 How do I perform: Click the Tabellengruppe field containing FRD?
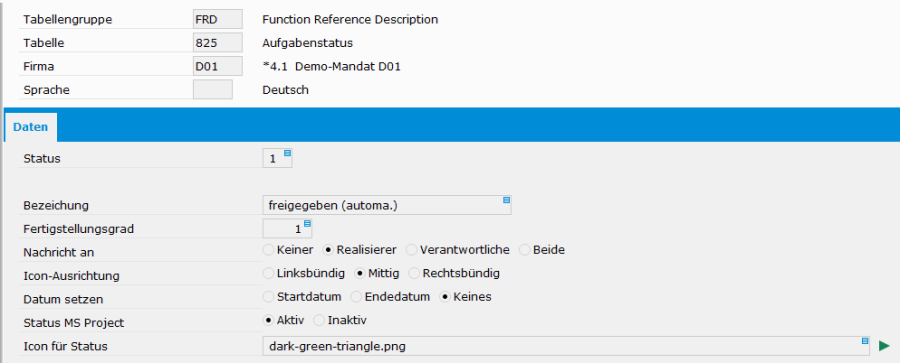tap(218, 19)
